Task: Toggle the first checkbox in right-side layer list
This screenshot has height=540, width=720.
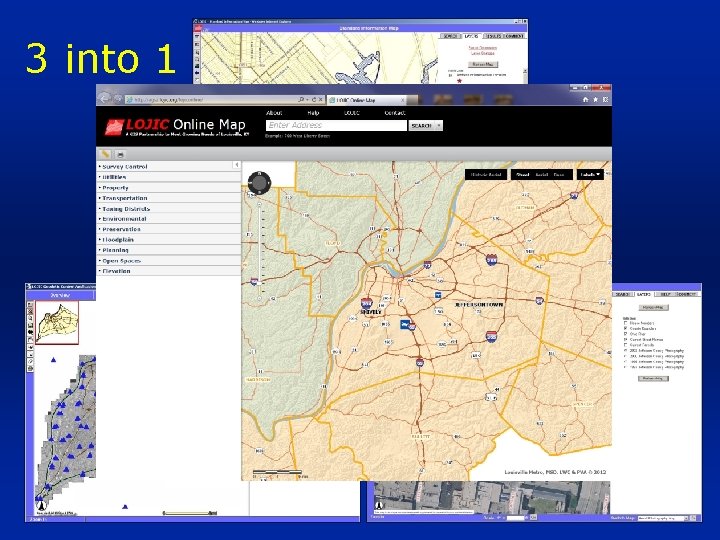Action: click(625, 323)
